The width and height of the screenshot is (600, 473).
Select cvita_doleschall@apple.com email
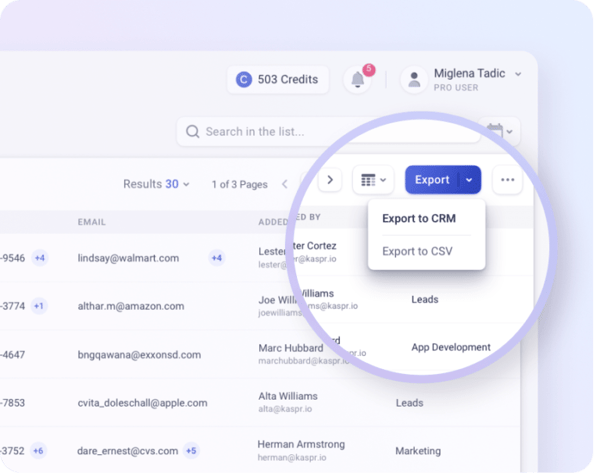point(142,403)
